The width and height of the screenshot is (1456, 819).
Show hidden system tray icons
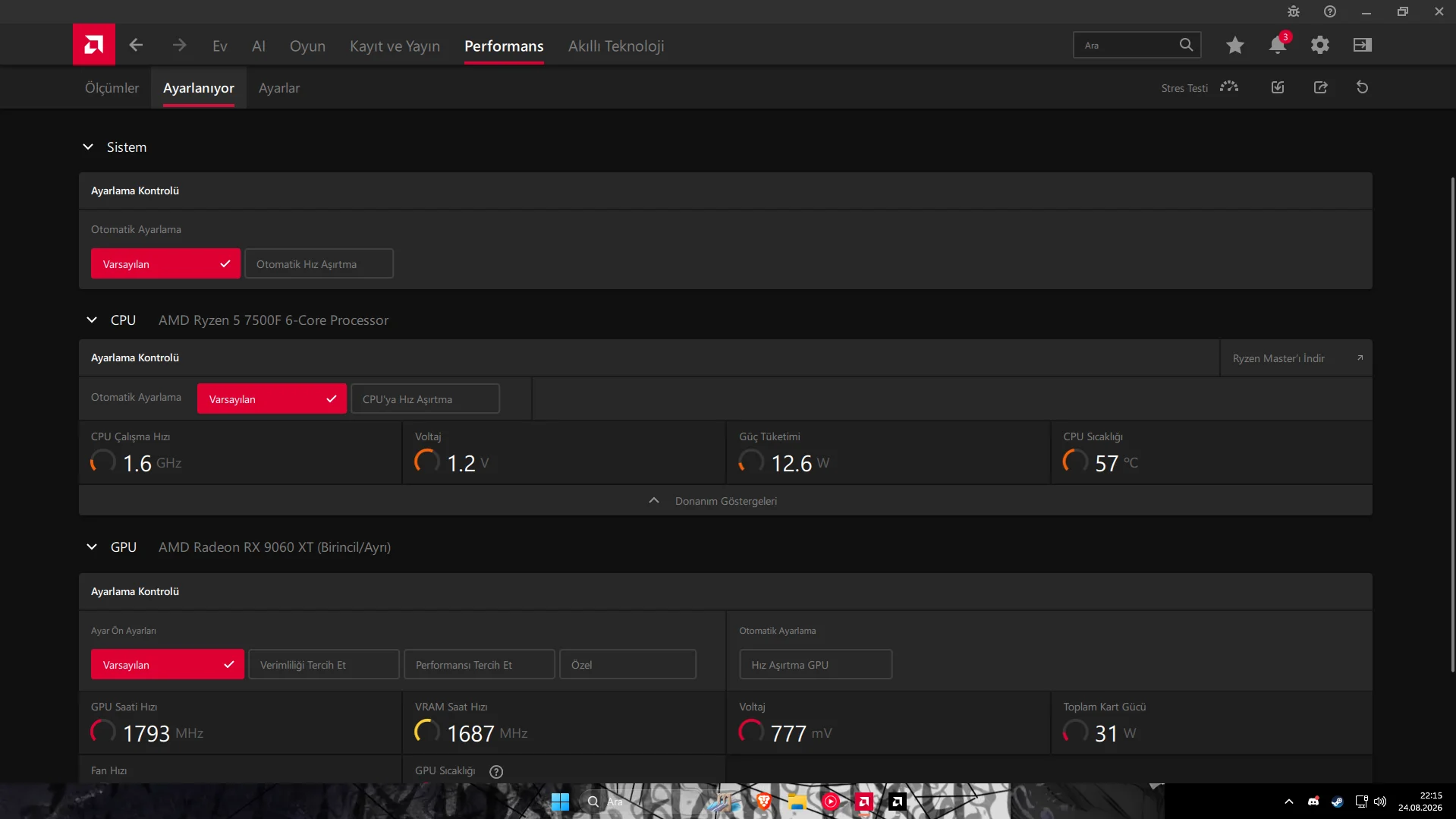coord(1289,802)
